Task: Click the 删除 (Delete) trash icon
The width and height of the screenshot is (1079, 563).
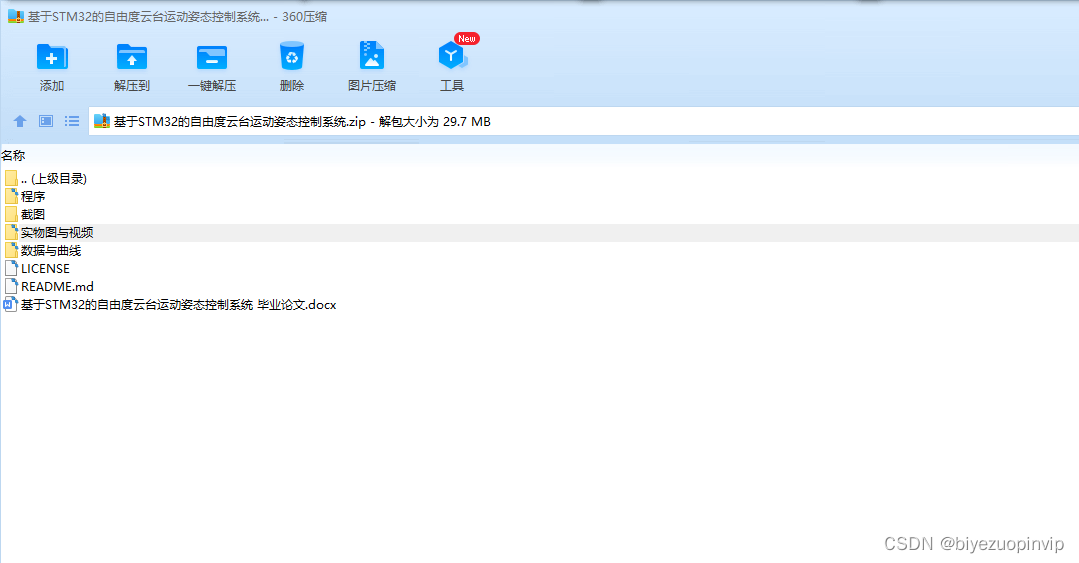Action: 292,56
